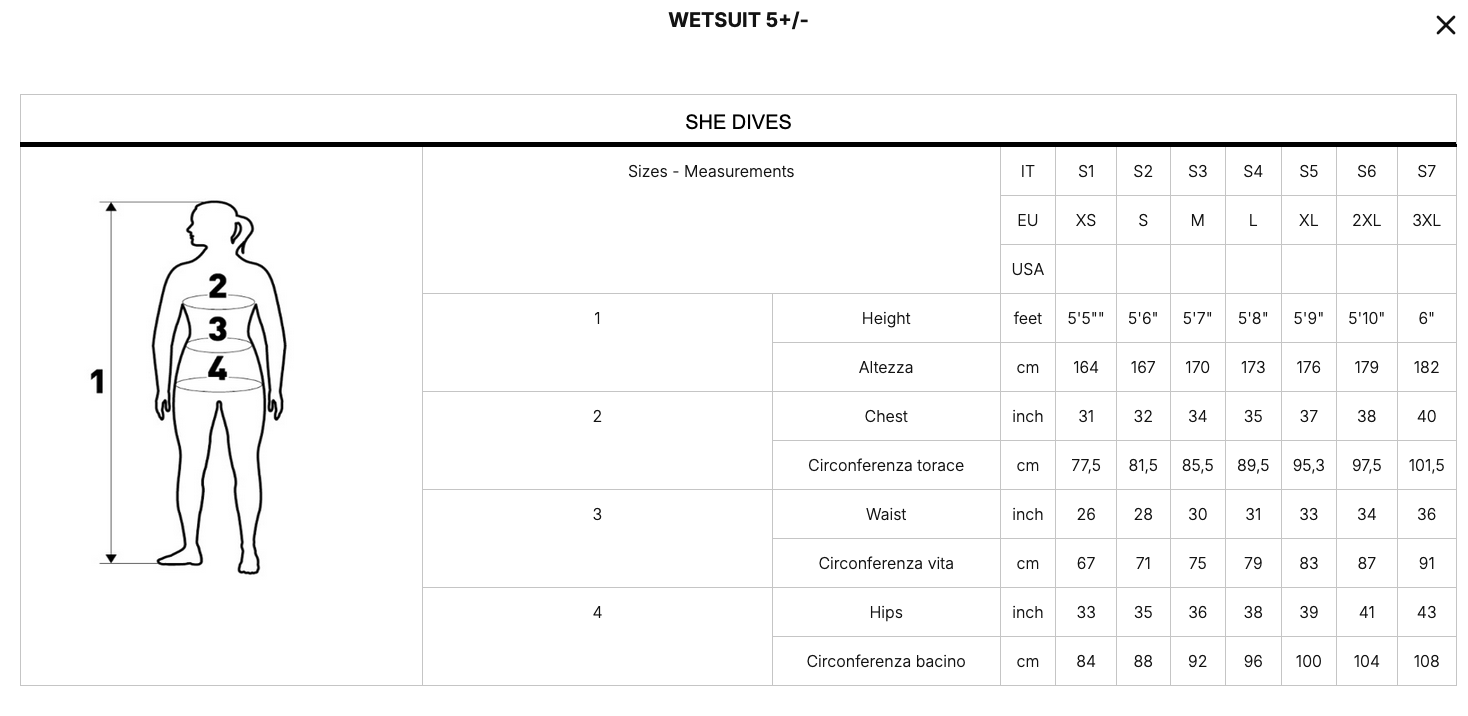Click the USA row label
Screen dimensions: 1468x716
(x=1028, y=269)
